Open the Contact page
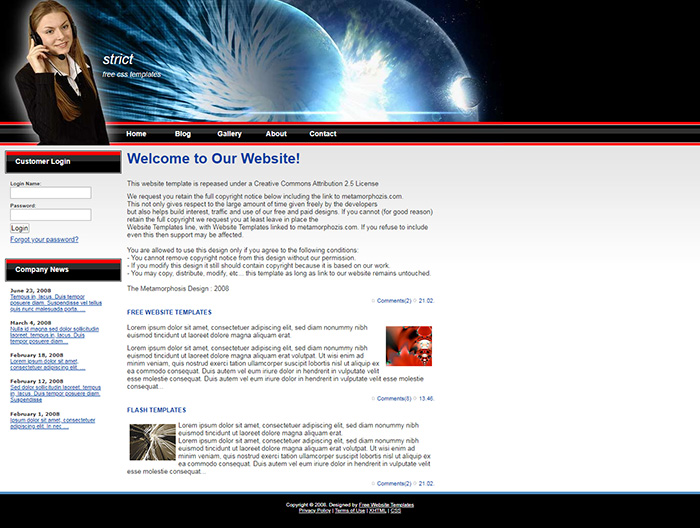 (x=323, y=133)
